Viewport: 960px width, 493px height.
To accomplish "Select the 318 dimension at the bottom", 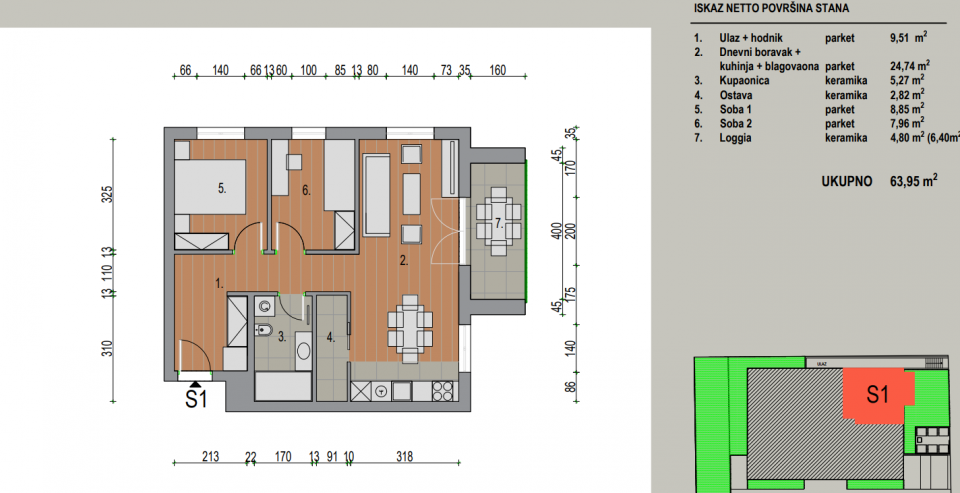I will coord(405,456).
